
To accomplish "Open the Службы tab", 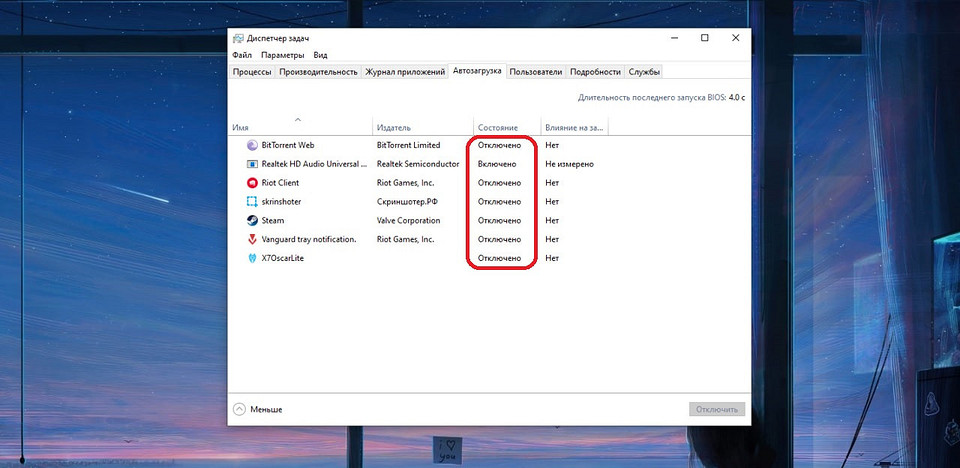I will [644, 72].
